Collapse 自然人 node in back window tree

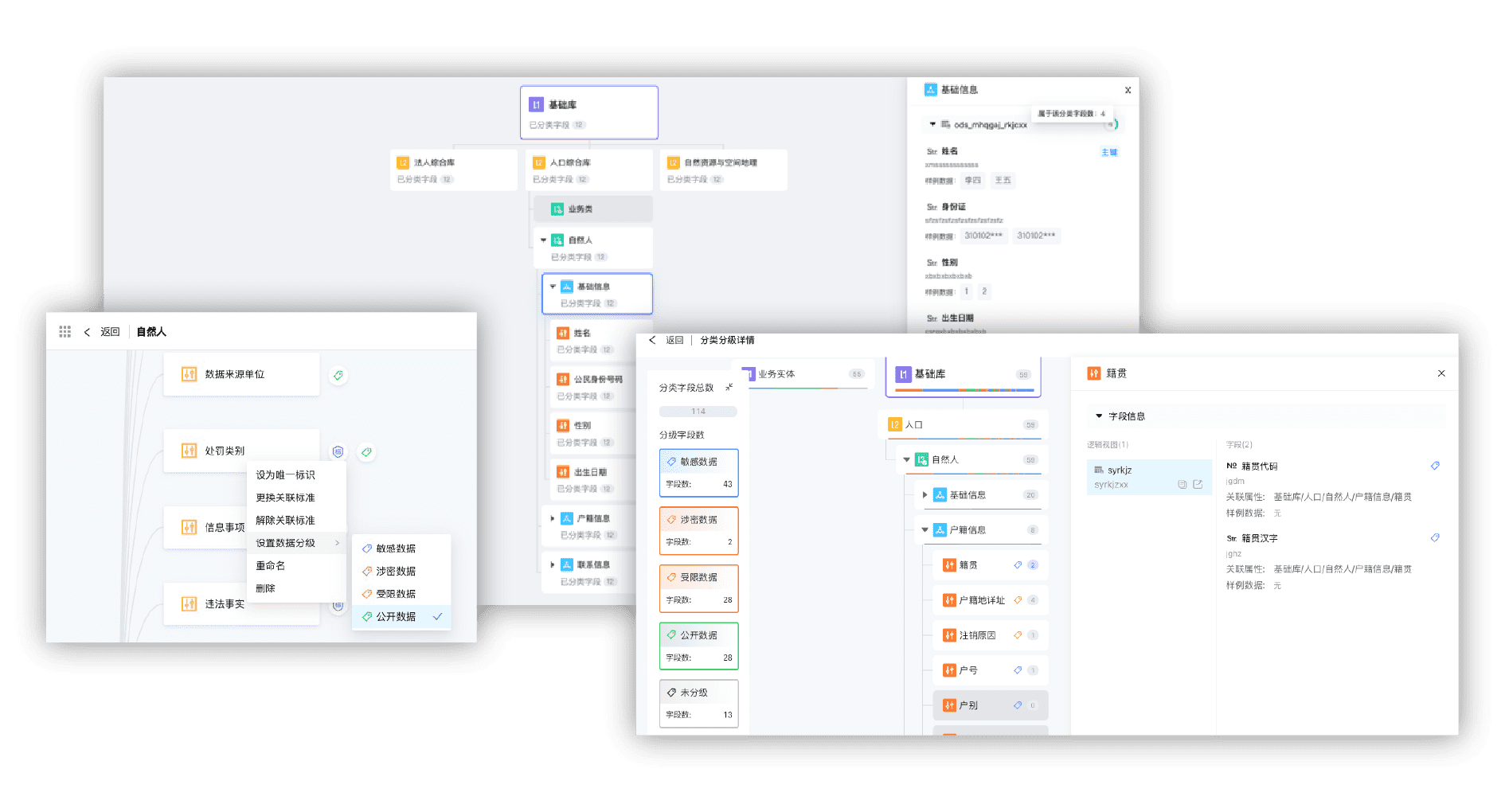[x=544, y=240]
